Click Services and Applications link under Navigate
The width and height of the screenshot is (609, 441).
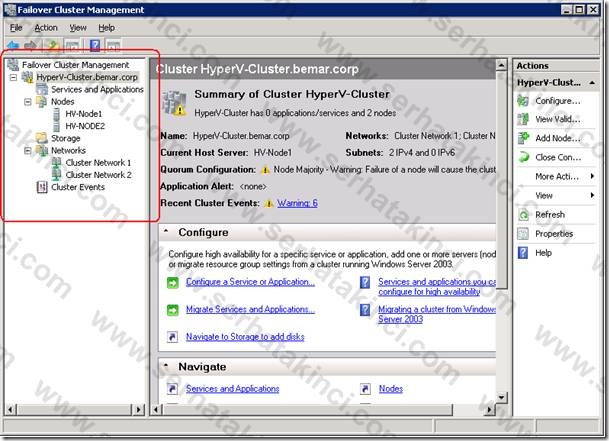(x=232, y=389)
